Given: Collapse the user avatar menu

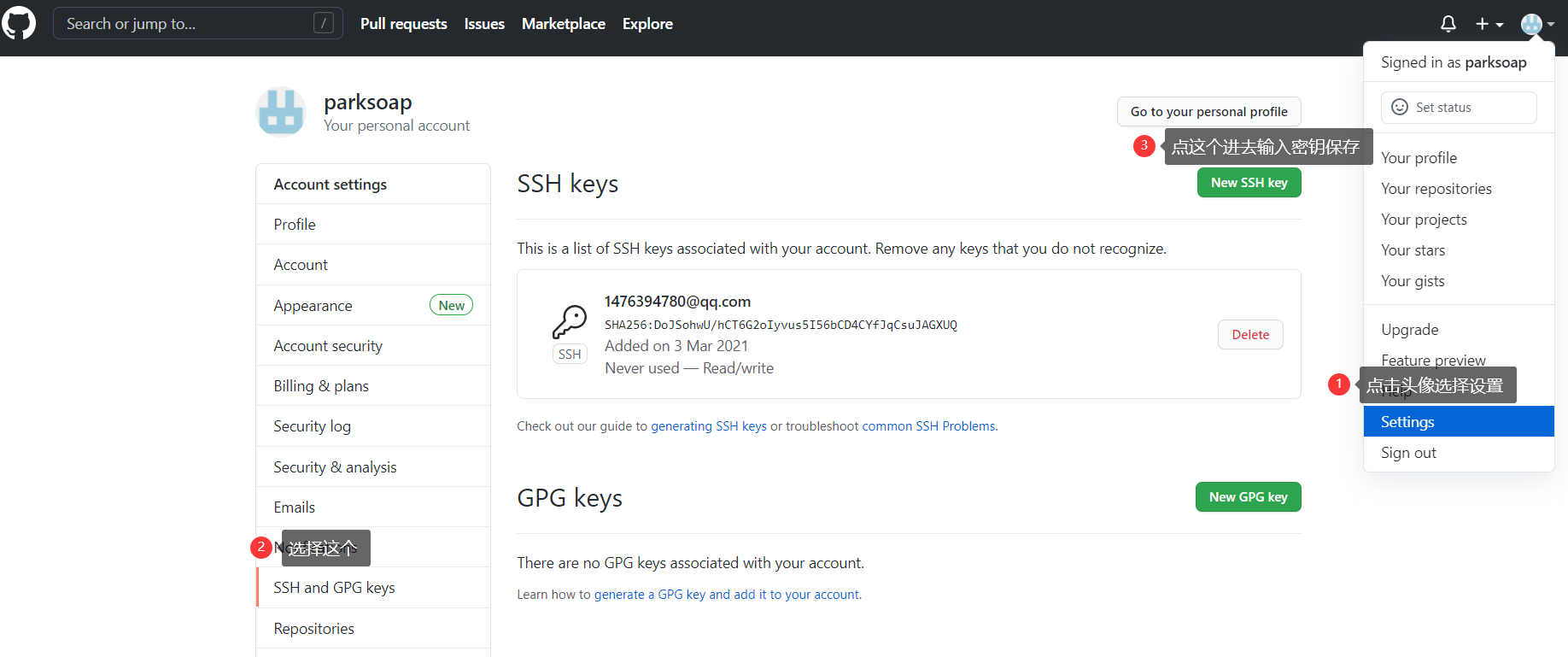Looking at the screenshot, I should pos(1537,24).
